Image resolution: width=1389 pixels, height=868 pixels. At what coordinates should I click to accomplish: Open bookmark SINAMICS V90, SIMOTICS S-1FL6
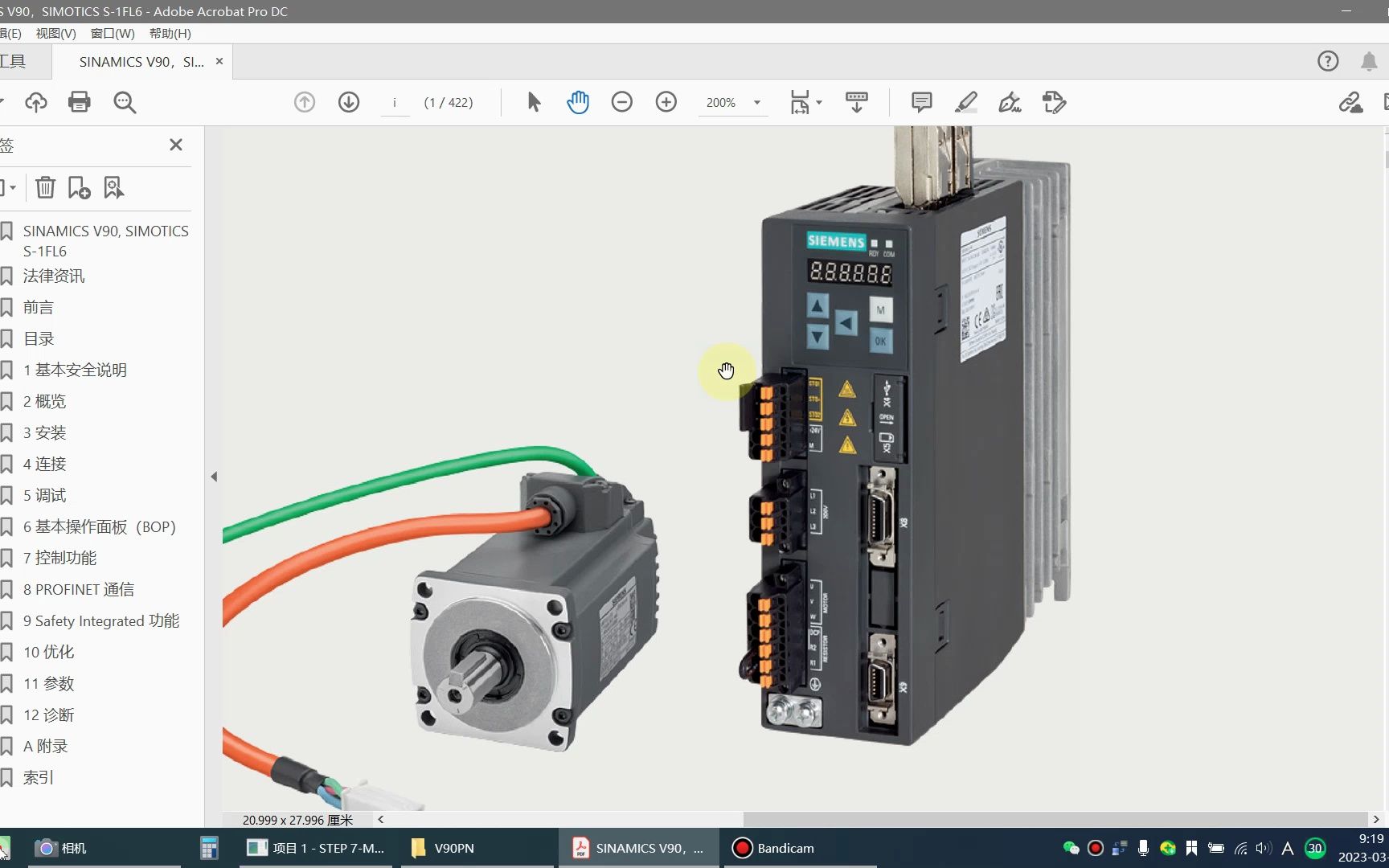tap(105, 241)
